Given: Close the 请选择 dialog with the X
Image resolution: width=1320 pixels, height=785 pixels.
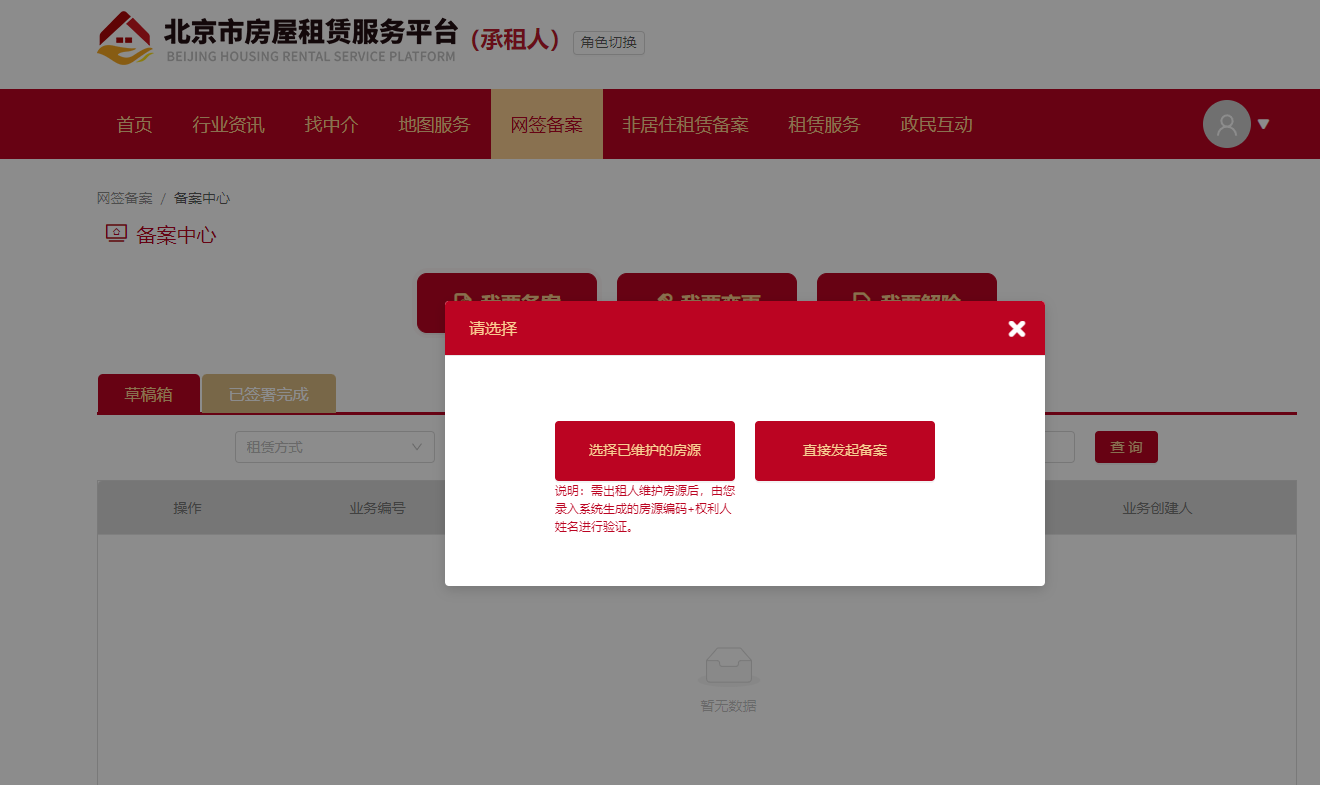Looking at the screenshot, I should pos(1016,329).
